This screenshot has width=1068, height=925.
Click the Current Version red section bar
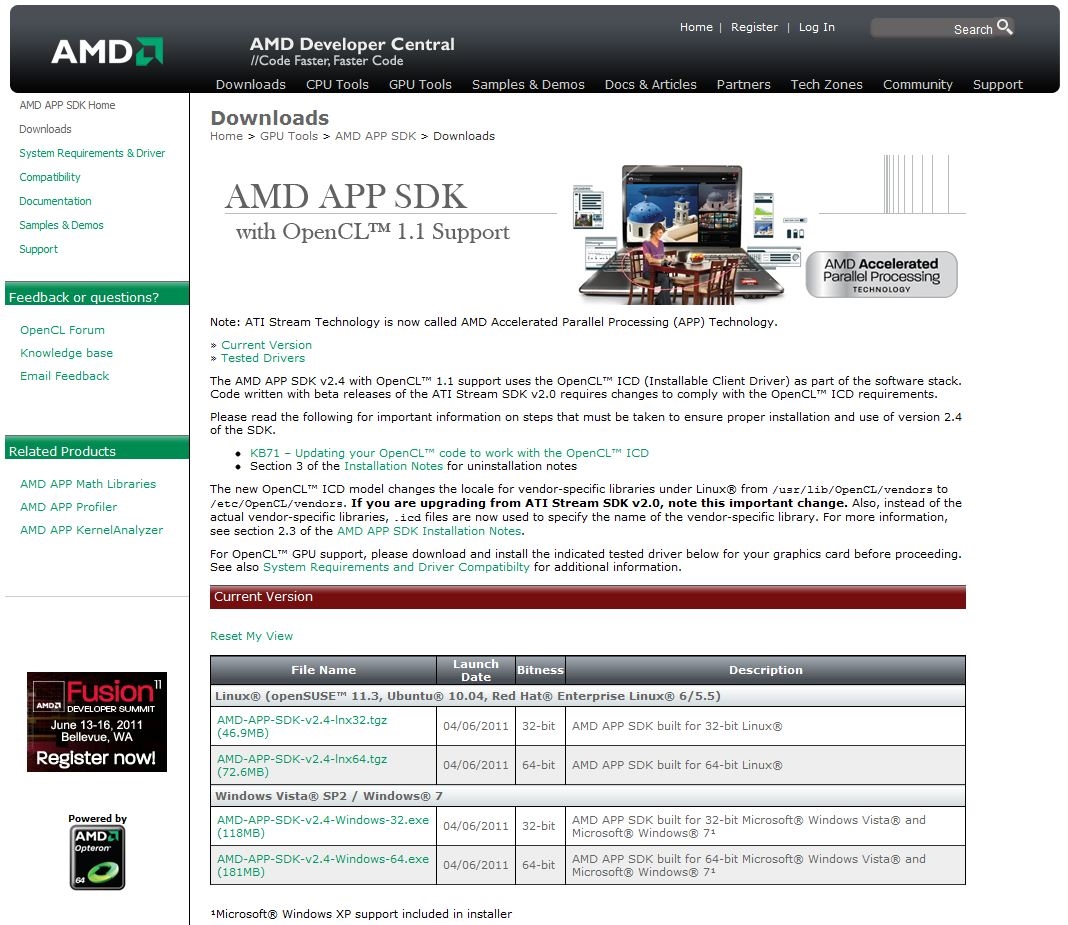click(x=588, y=597)
